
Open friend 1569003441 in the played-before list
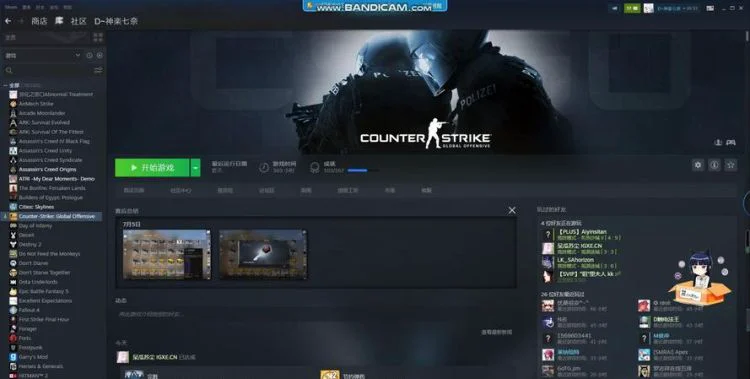tap(574, 338)
